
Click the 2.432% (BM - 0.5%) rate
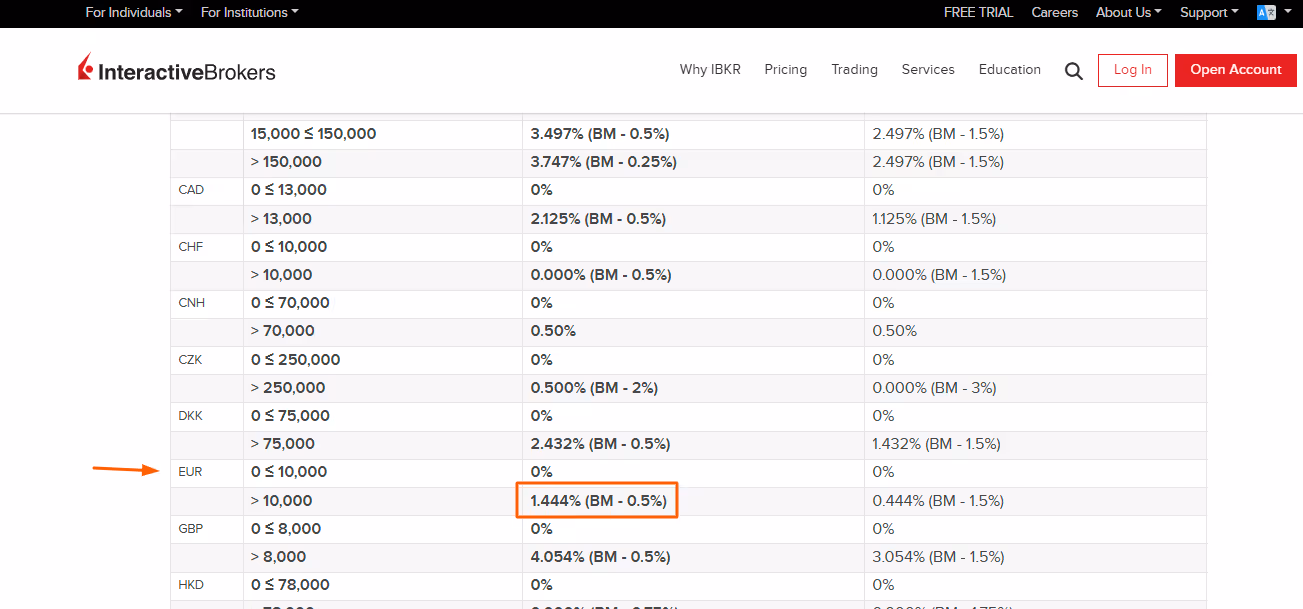[x=600, y=444]
